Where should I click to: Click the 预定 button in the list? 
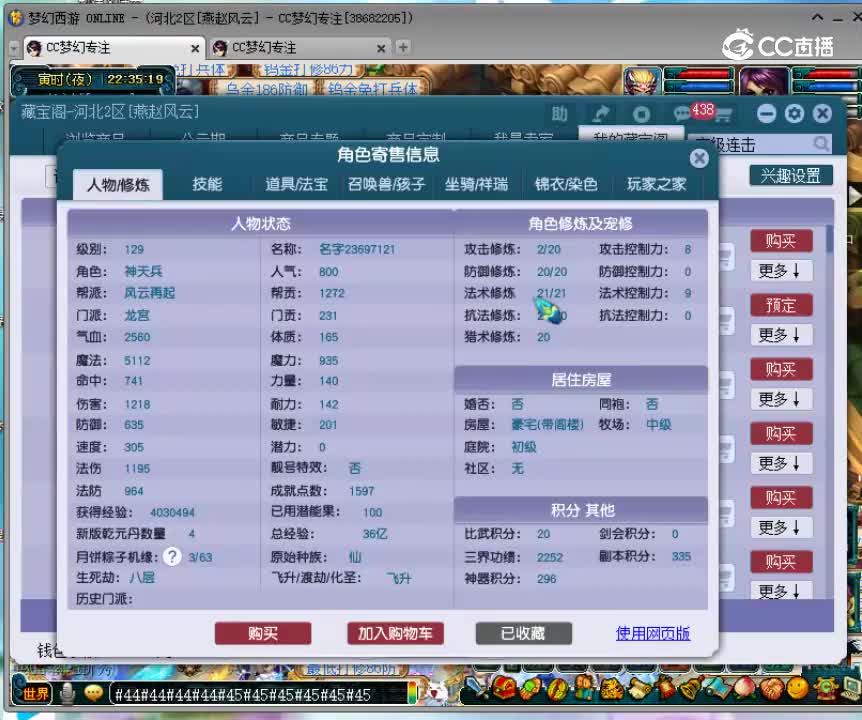(x=781, y=305)
